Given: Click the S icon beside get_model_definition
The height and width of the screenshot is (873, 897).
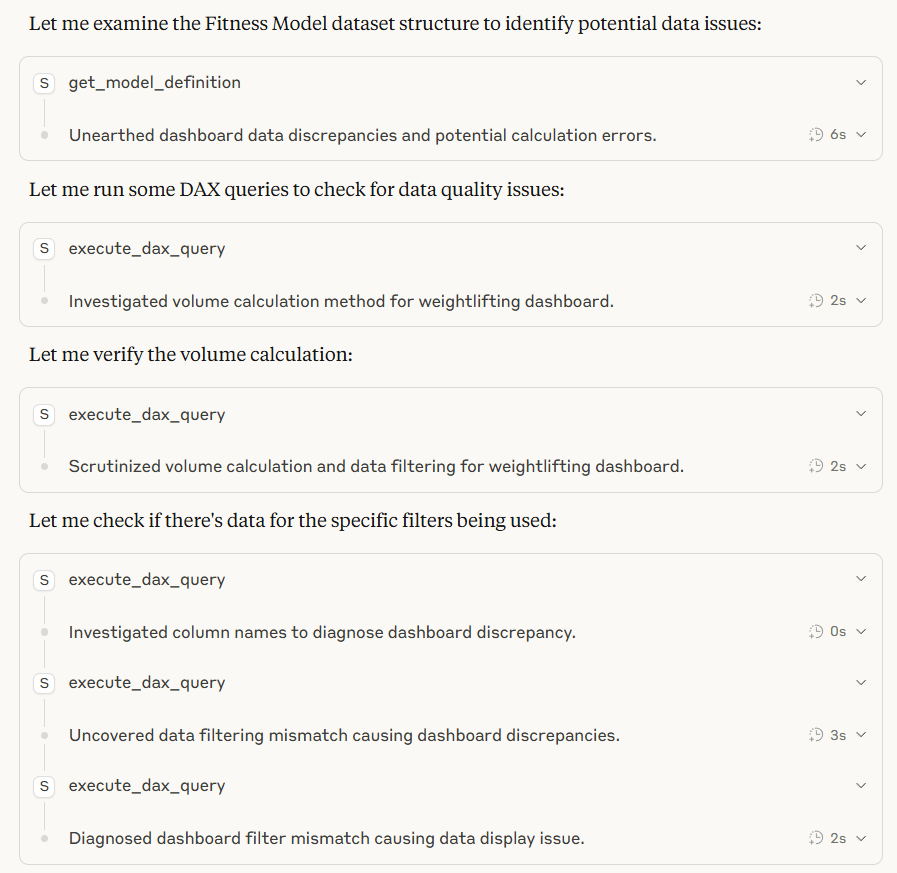Looking at the screenshot, I should click(x=44, y=83).
